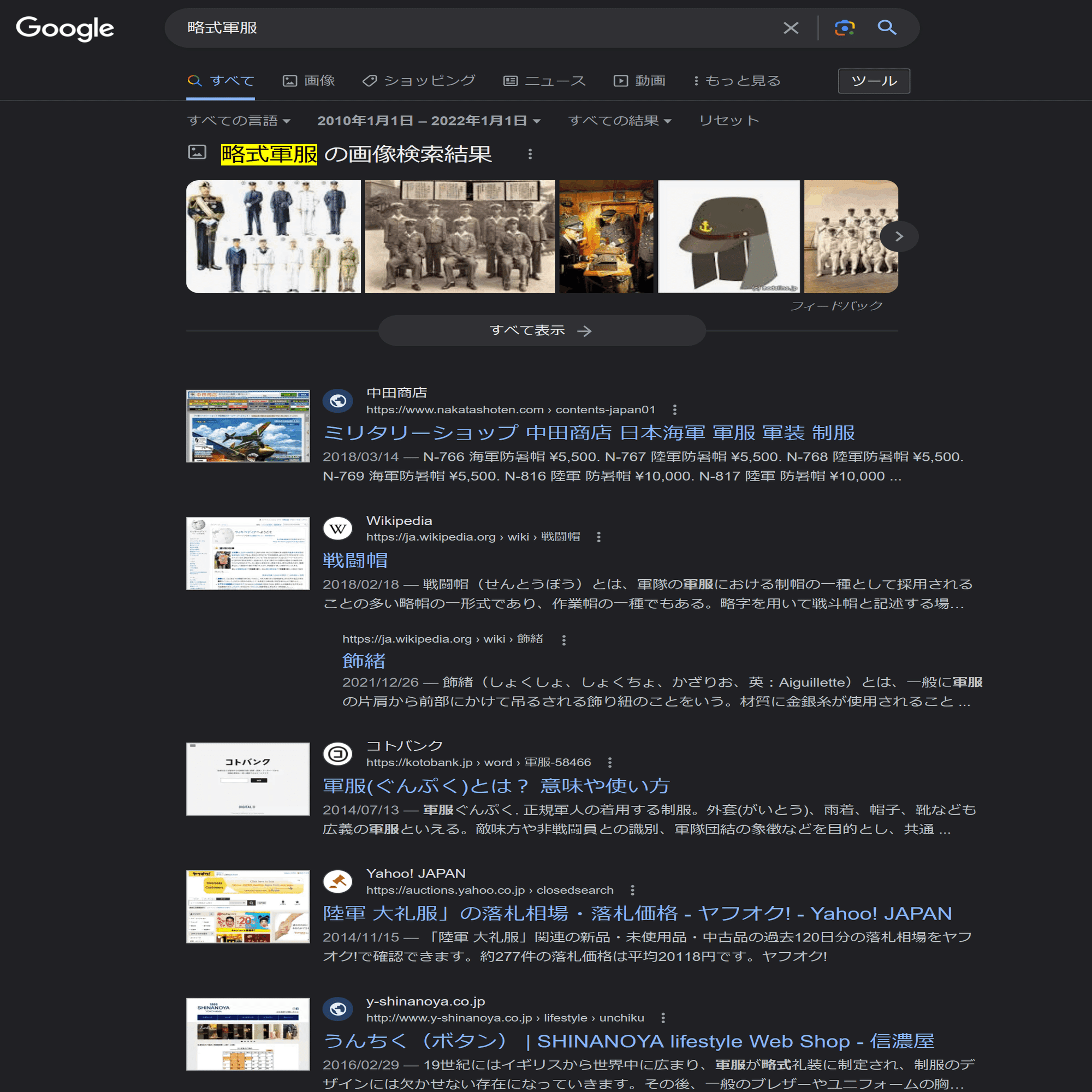
Task: Click the 中田商店 globe favicon
Action: point(337,401)
